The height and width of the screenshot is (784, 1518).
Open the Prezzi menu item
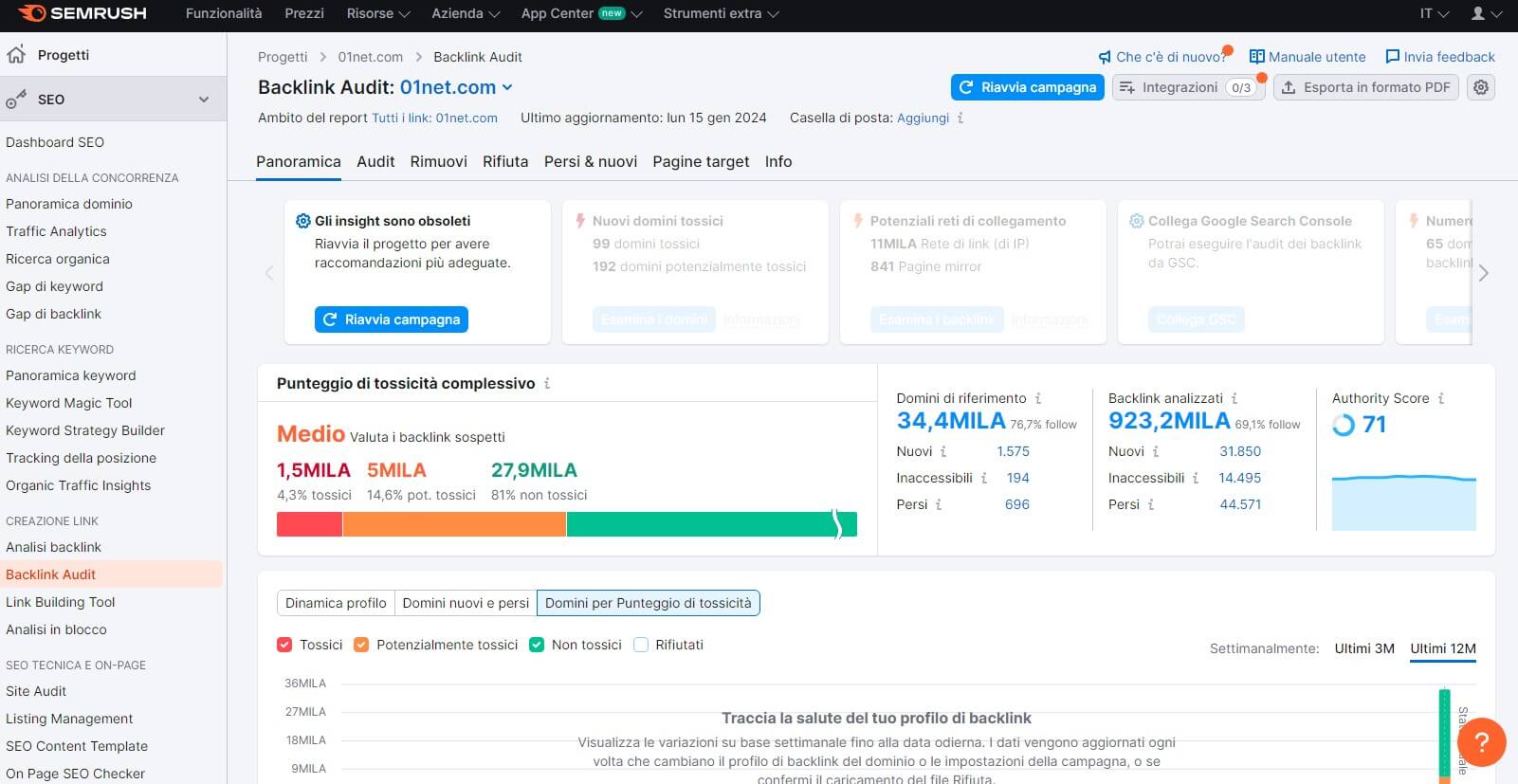(304, 13)
